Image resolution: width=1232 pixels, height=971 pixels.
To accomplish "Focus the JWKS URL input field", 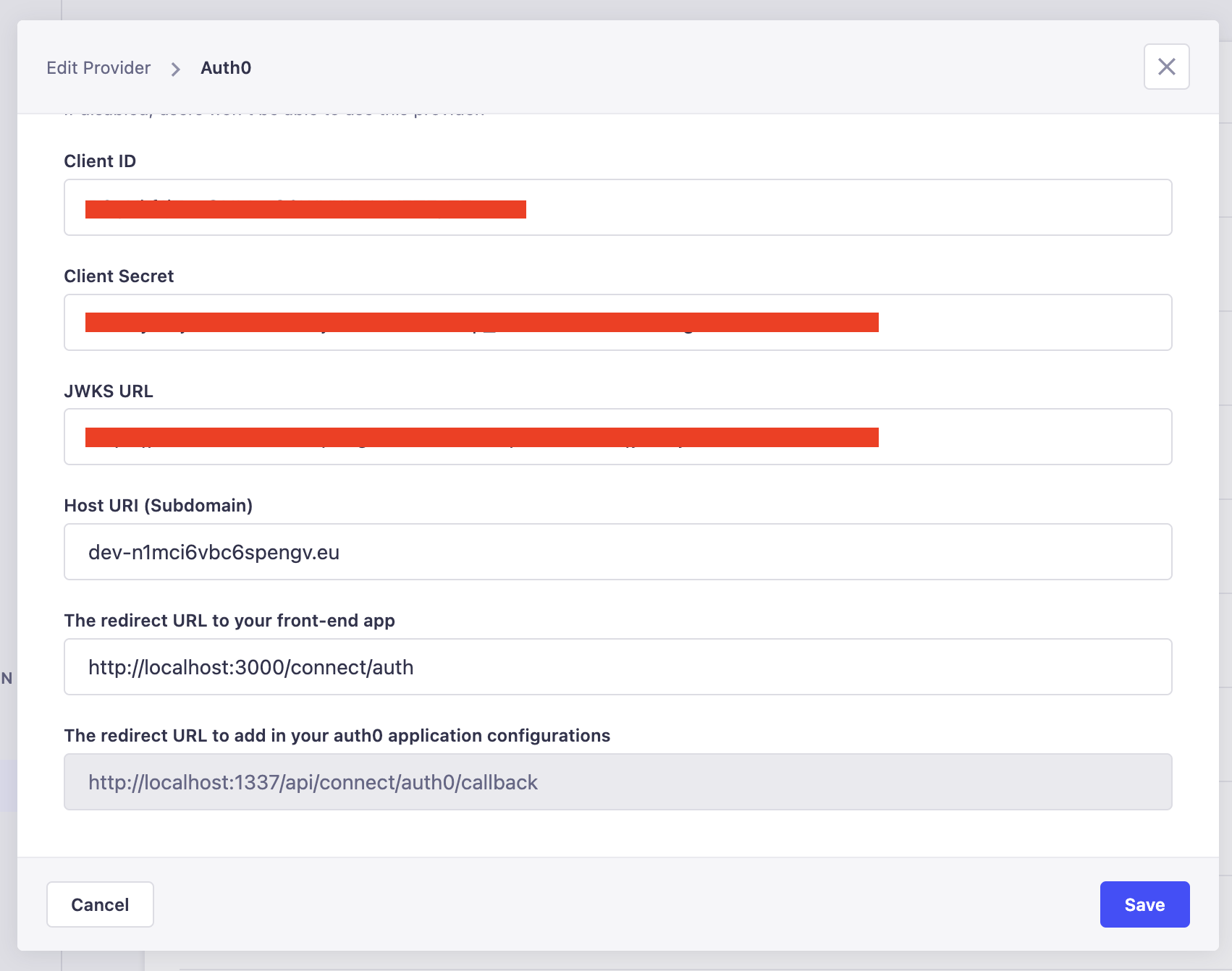I will [x=615, y=436].
